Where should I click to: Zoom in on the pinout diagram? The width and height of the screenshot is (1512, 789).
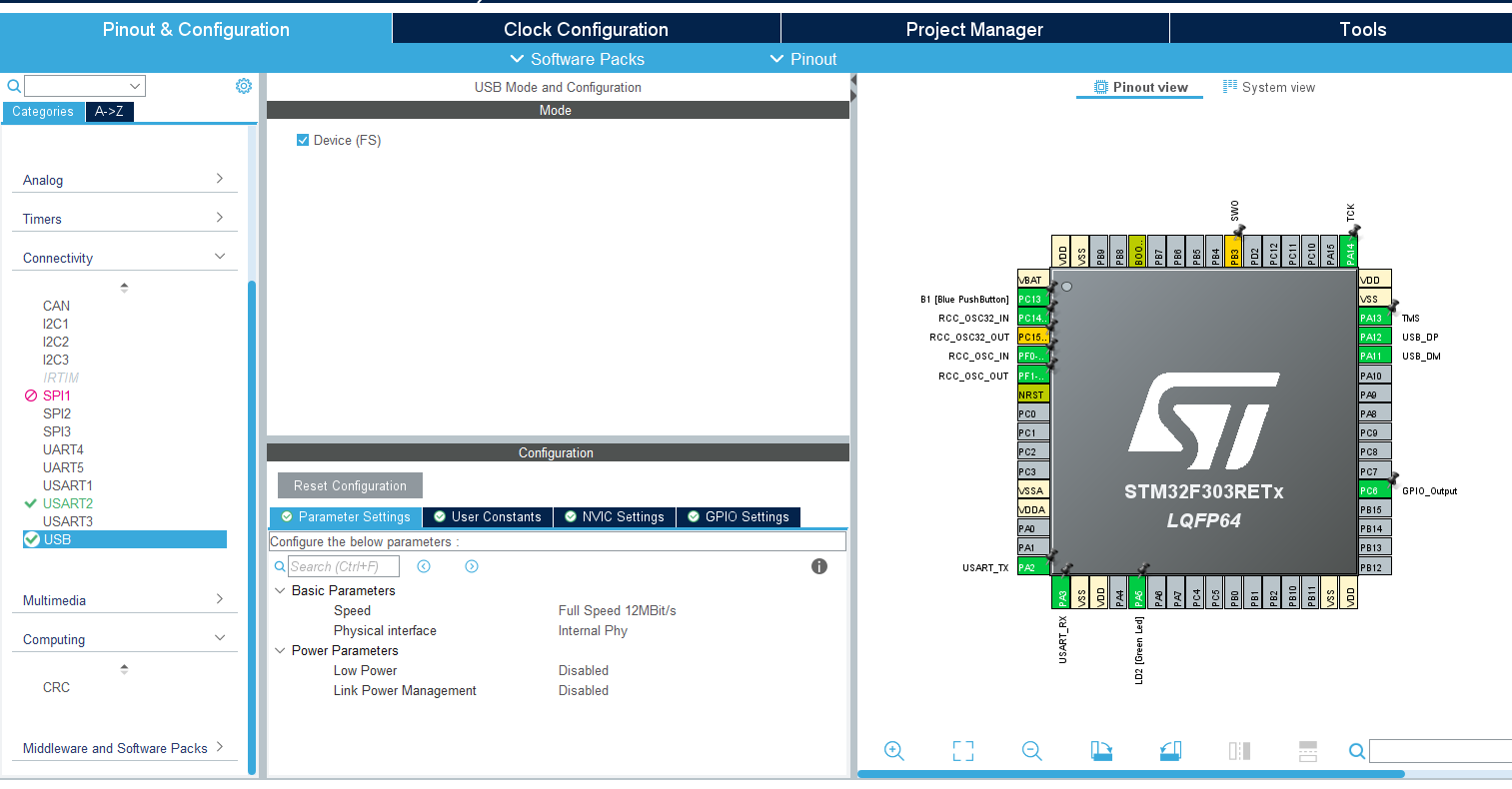893,750
